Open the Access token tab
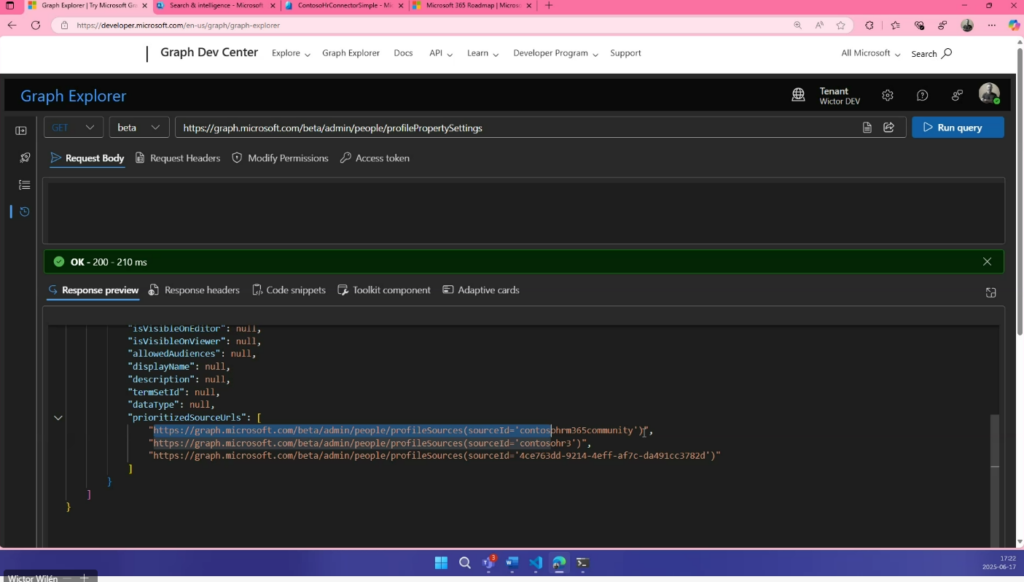This screenshot has height=582, width=1024. pos(375,158)
